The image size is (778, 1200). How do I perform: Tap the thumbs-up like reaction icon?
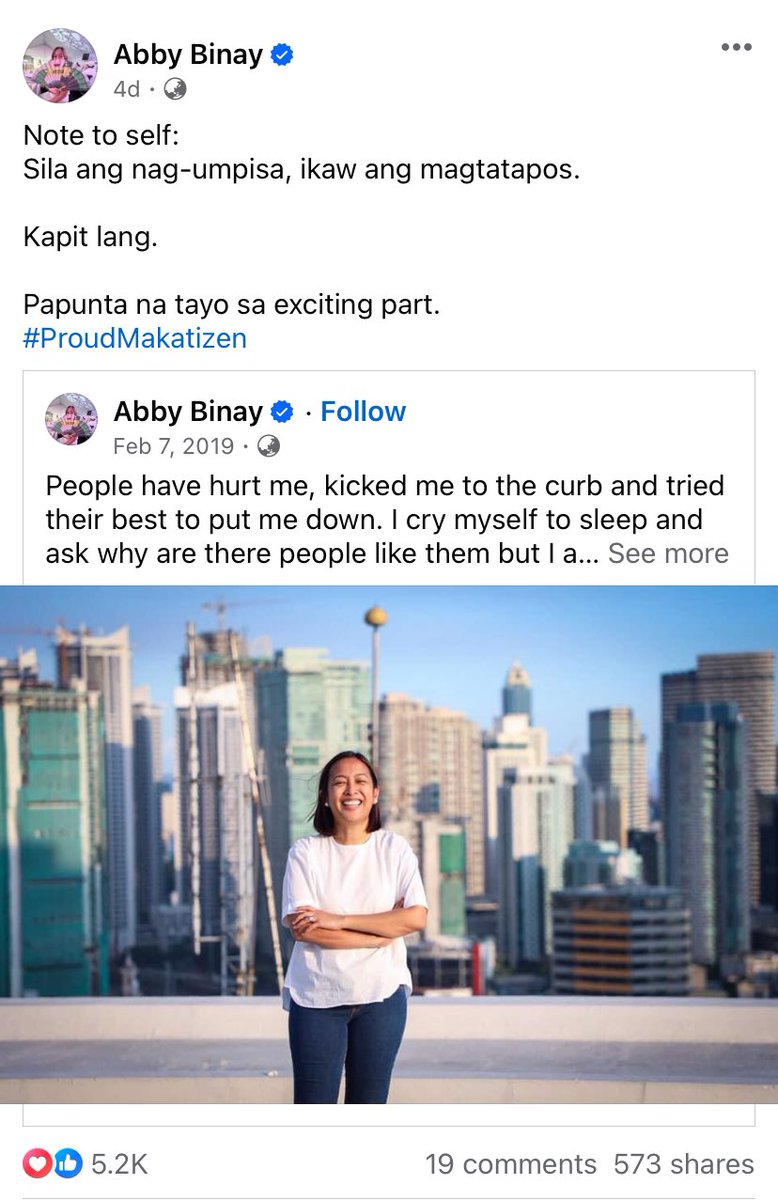[x=66, y=1163]
